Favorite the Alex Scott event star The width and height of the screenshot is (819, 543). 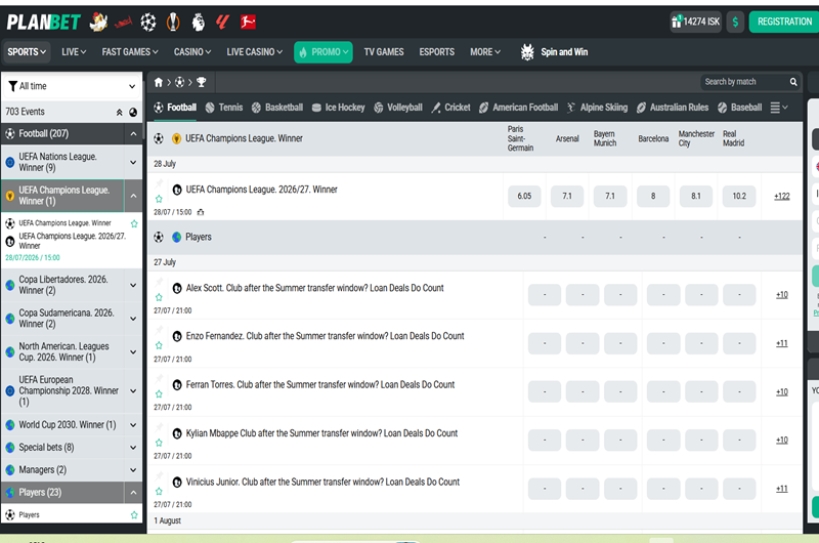coord(159,297)
